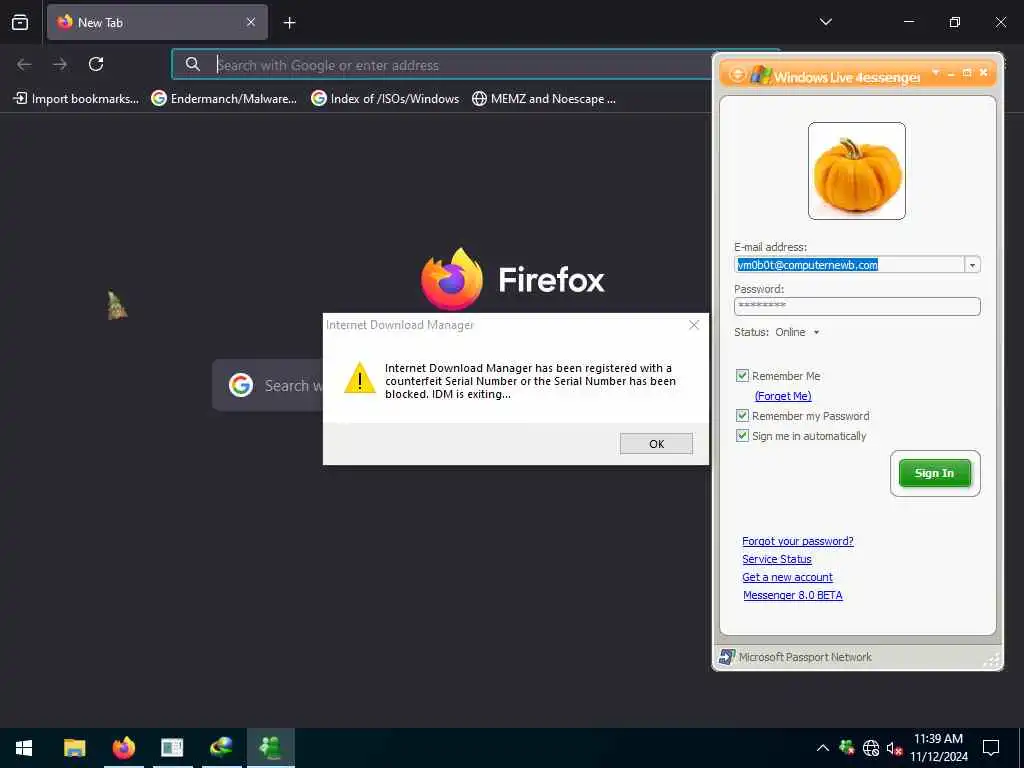Click the Google search box on new tab page
This screenshot has width=1024, height=768.
point(268,385)
